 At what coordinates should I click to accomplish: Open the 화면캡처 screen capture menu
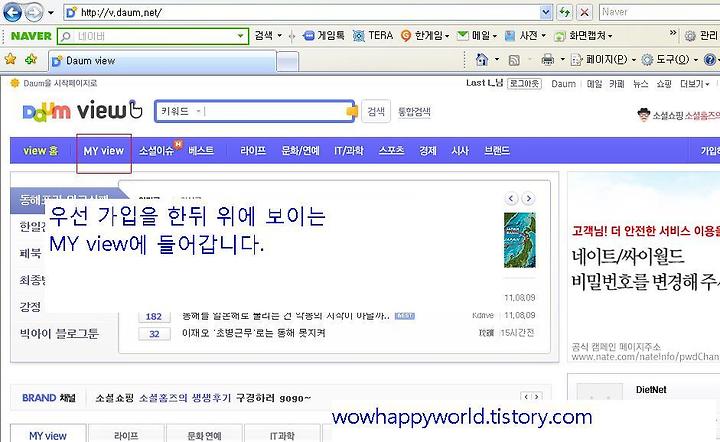click(x=583, y=35)
